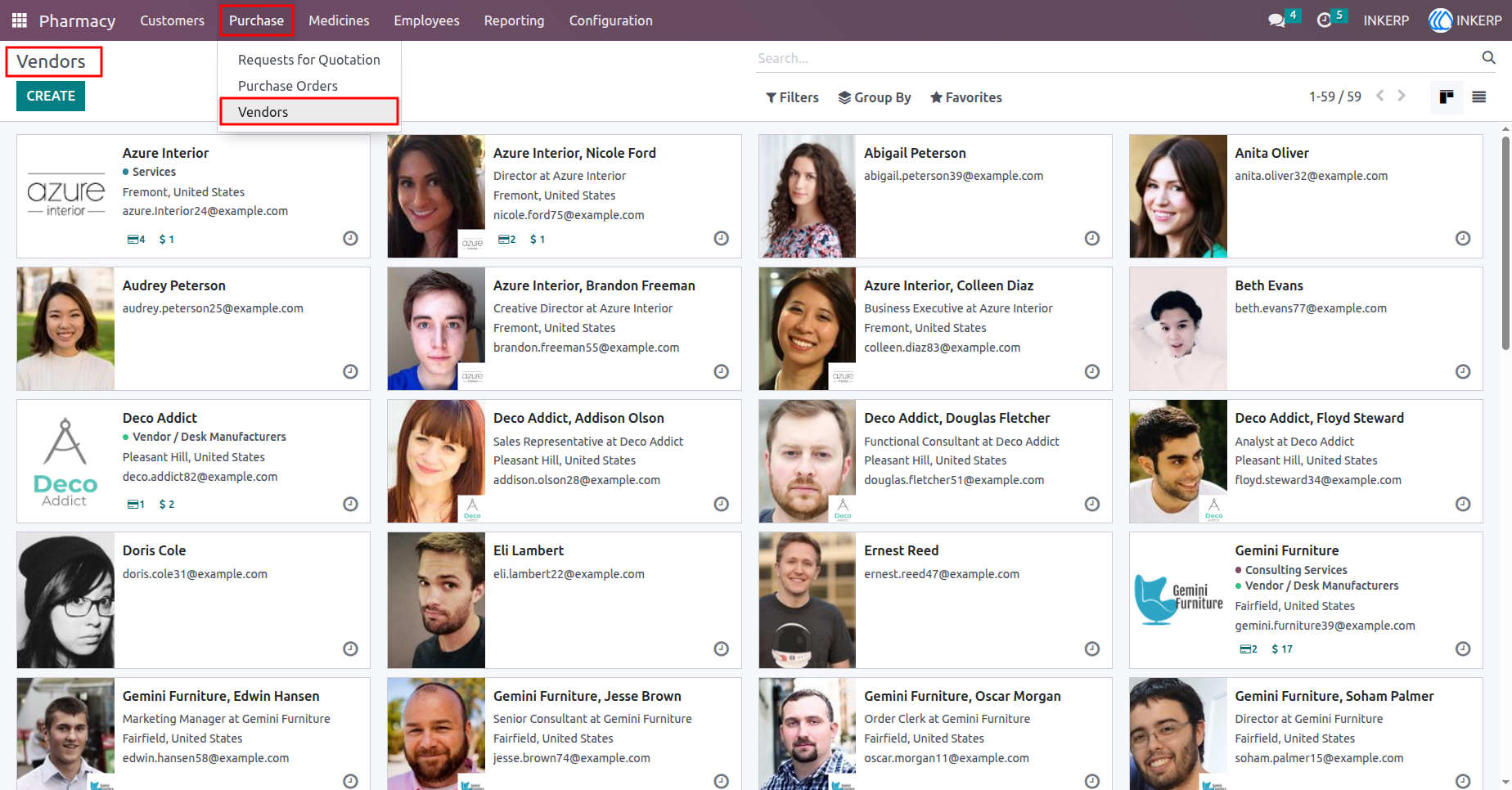
Task: Open the Configuration menu
Action: pos(610,20)
